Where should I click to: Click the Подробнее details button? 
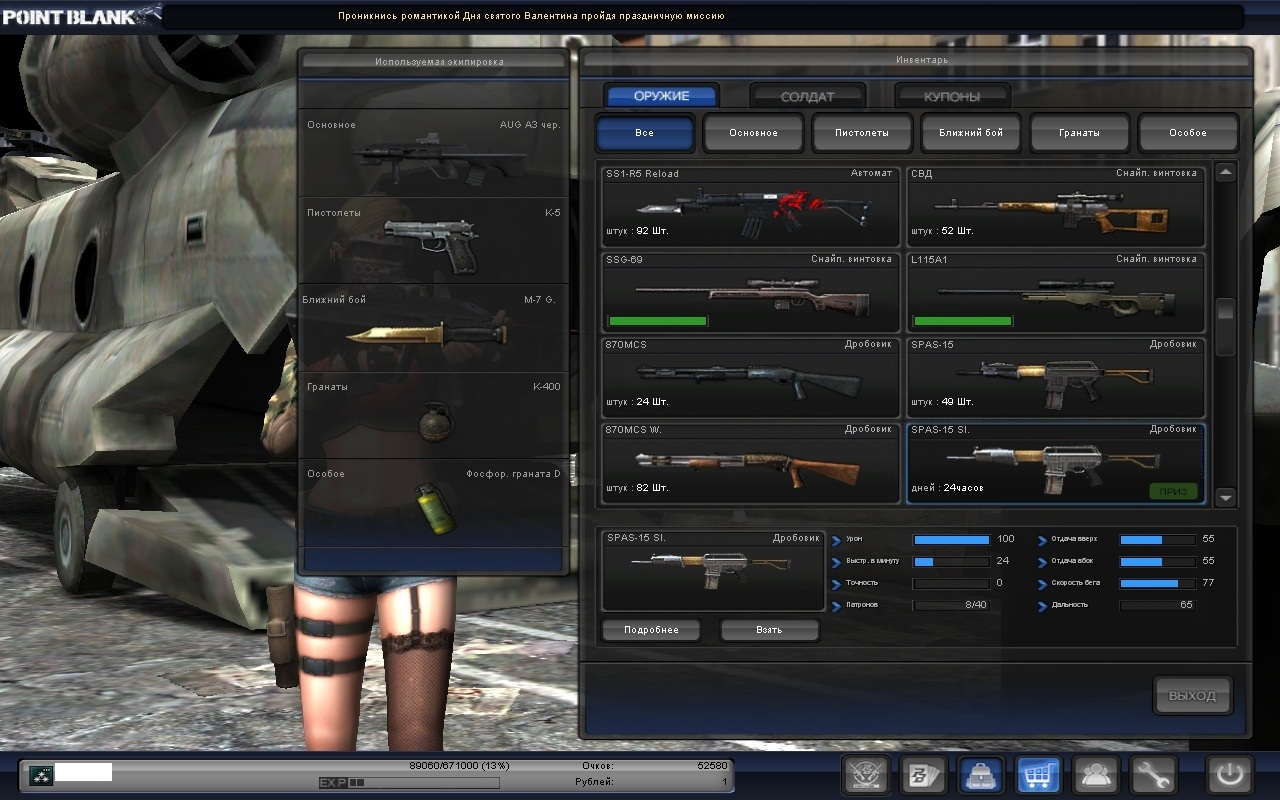point(651,630)
